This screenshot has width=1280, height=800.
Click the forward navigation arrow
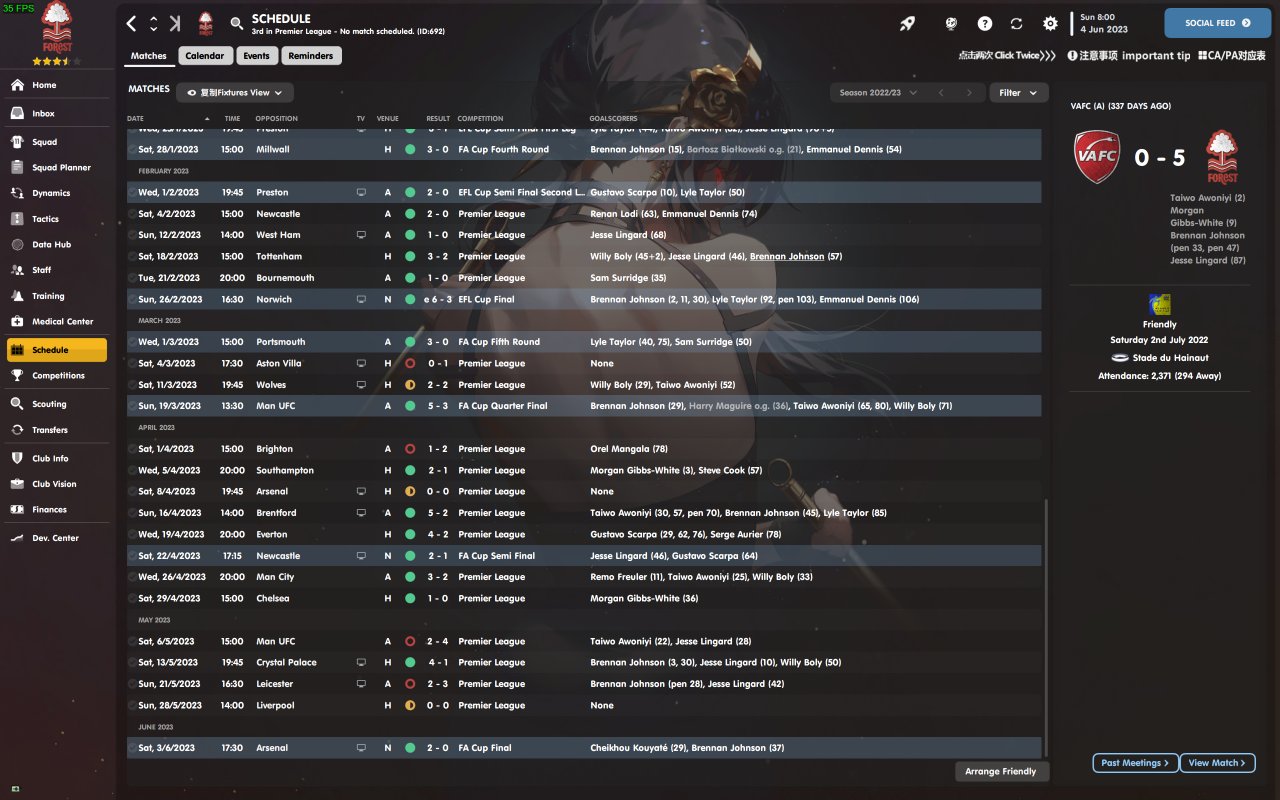175,23
